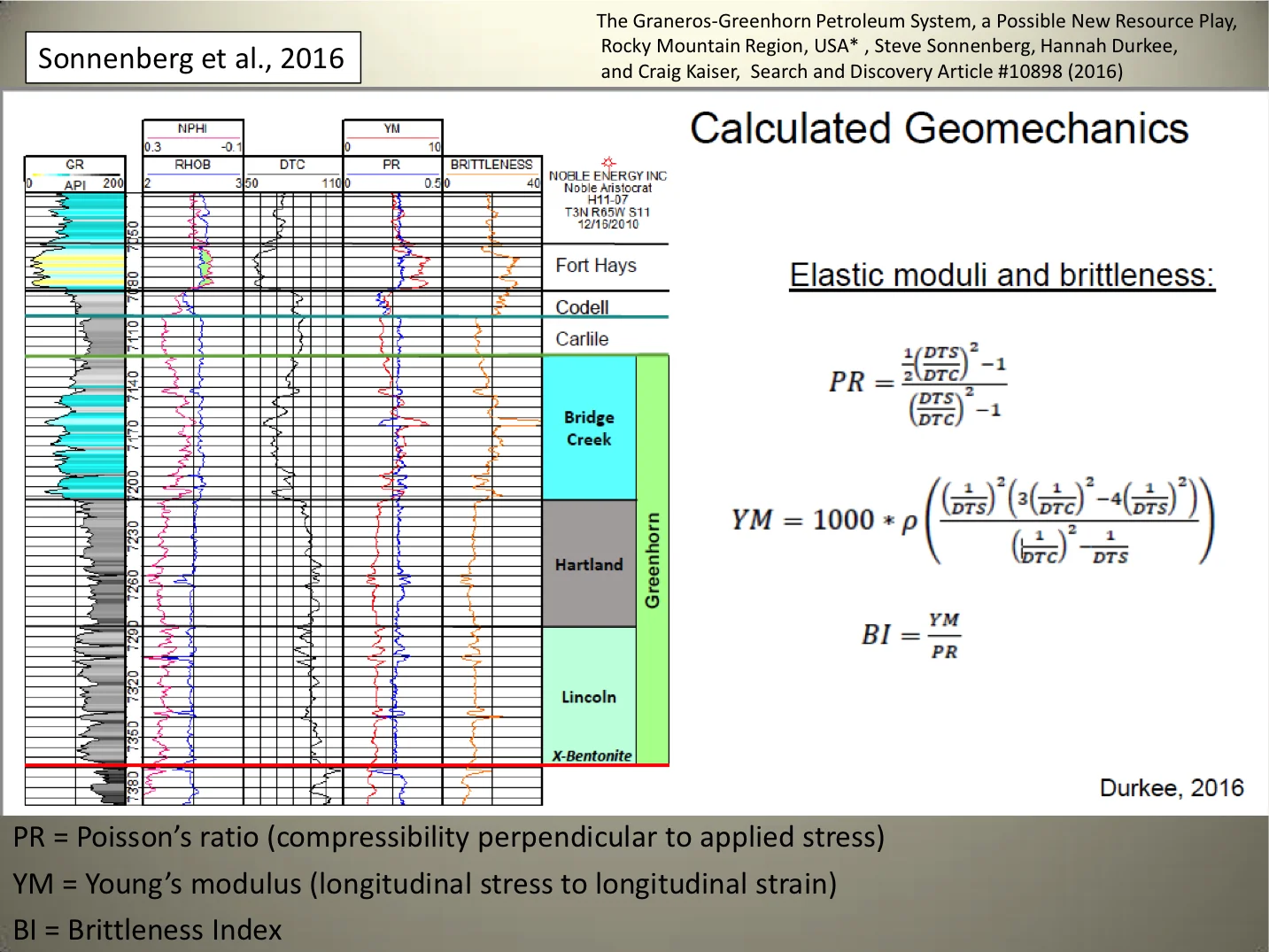Click the '12/16/2010' date in well header

(x=607, y=224)
